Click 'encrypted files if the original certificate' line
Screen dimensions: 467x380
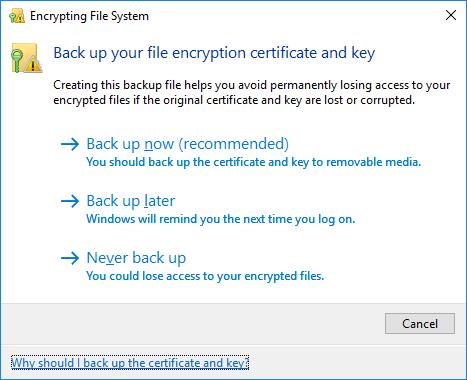(x=234, y=100)
